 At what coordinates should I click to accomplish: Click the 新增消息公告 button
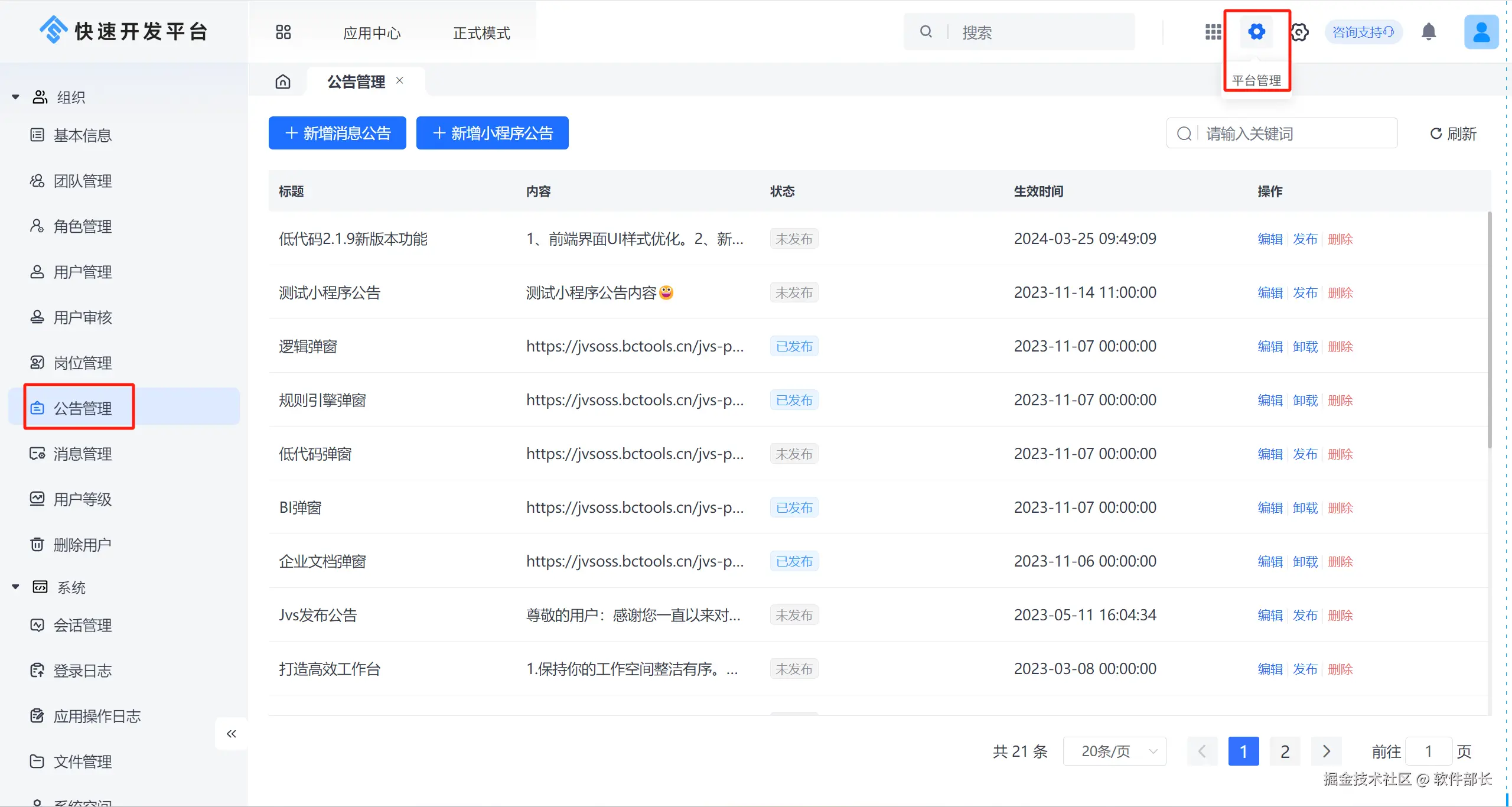tap(337, 133)
